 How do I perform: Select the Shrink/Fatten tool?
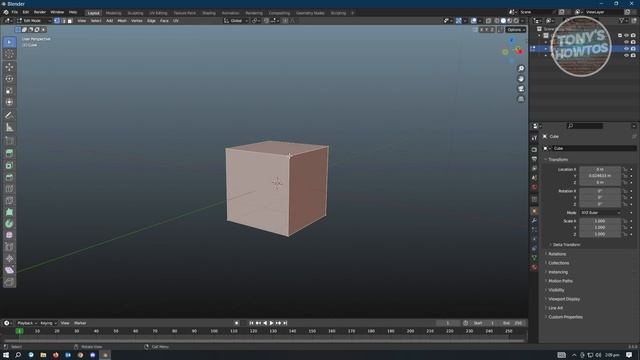(9, 259)
